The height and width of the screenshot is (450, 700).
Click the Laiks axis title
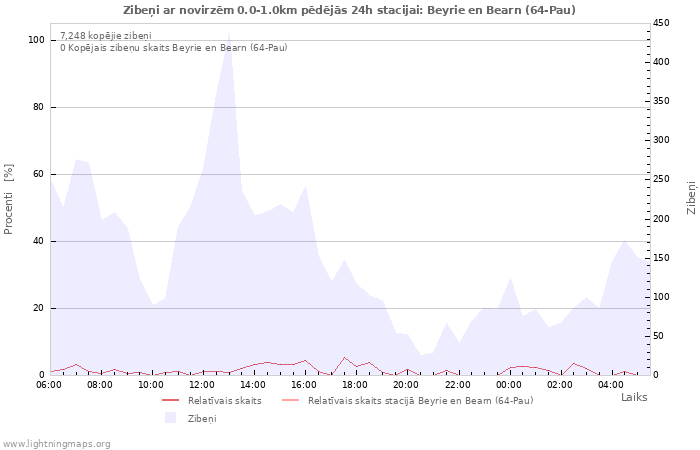coord(634,397)
